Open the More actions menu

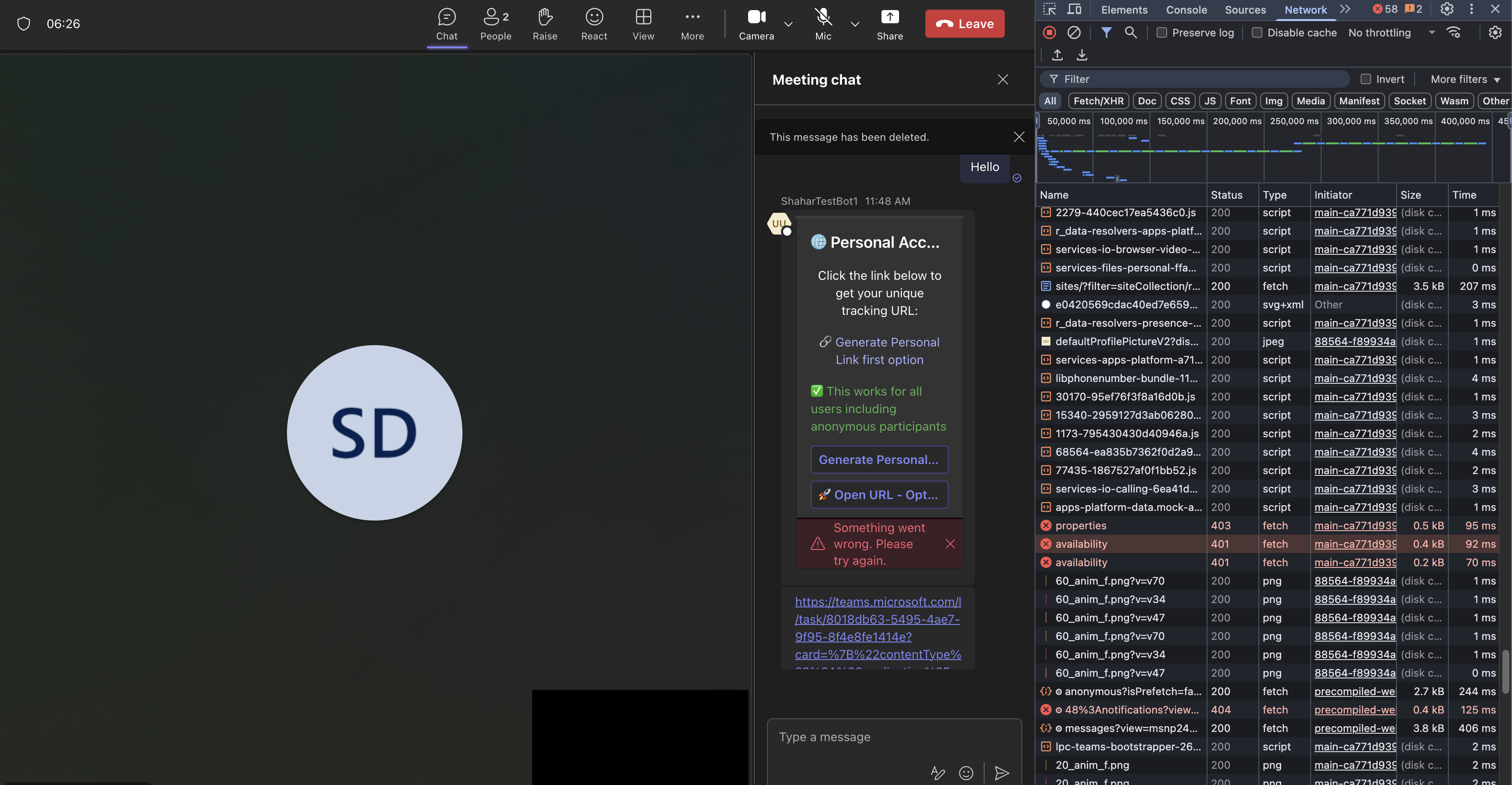pos(693,24)
